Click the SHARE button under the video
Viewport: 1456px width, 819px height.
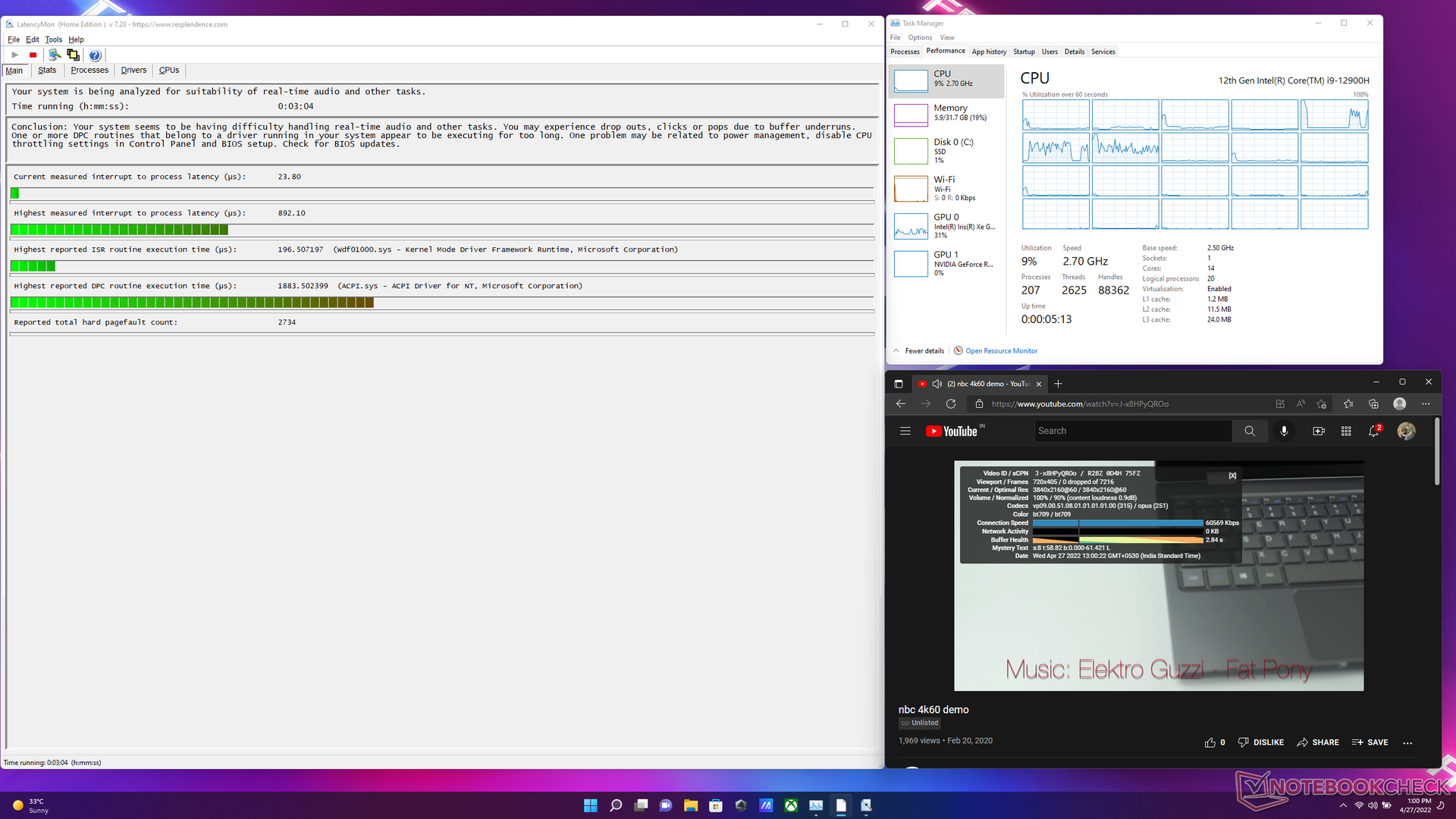click(x=1318, y=742)
